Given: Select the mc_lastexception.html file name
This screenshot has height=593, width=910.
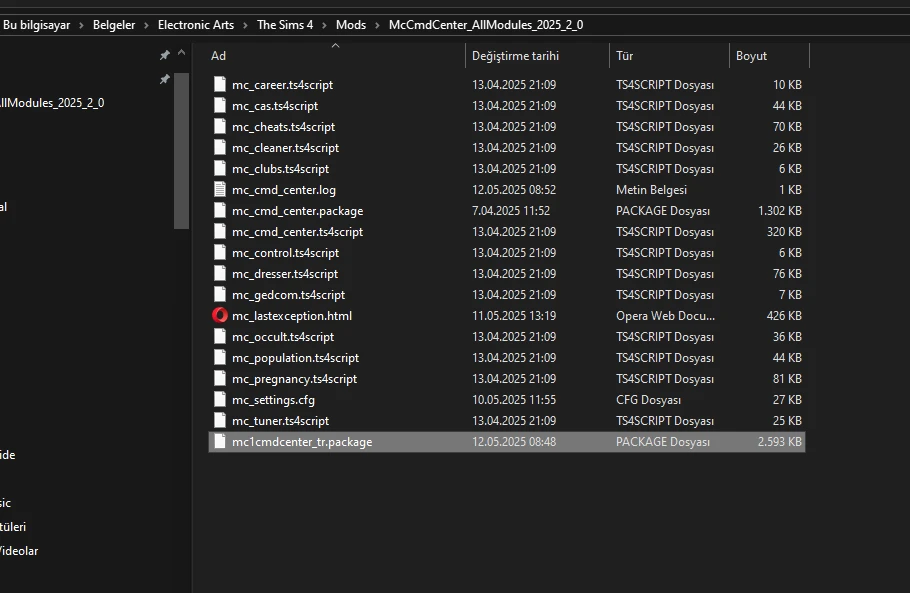Looking at the screenshot, I should [x=292, y=316].
